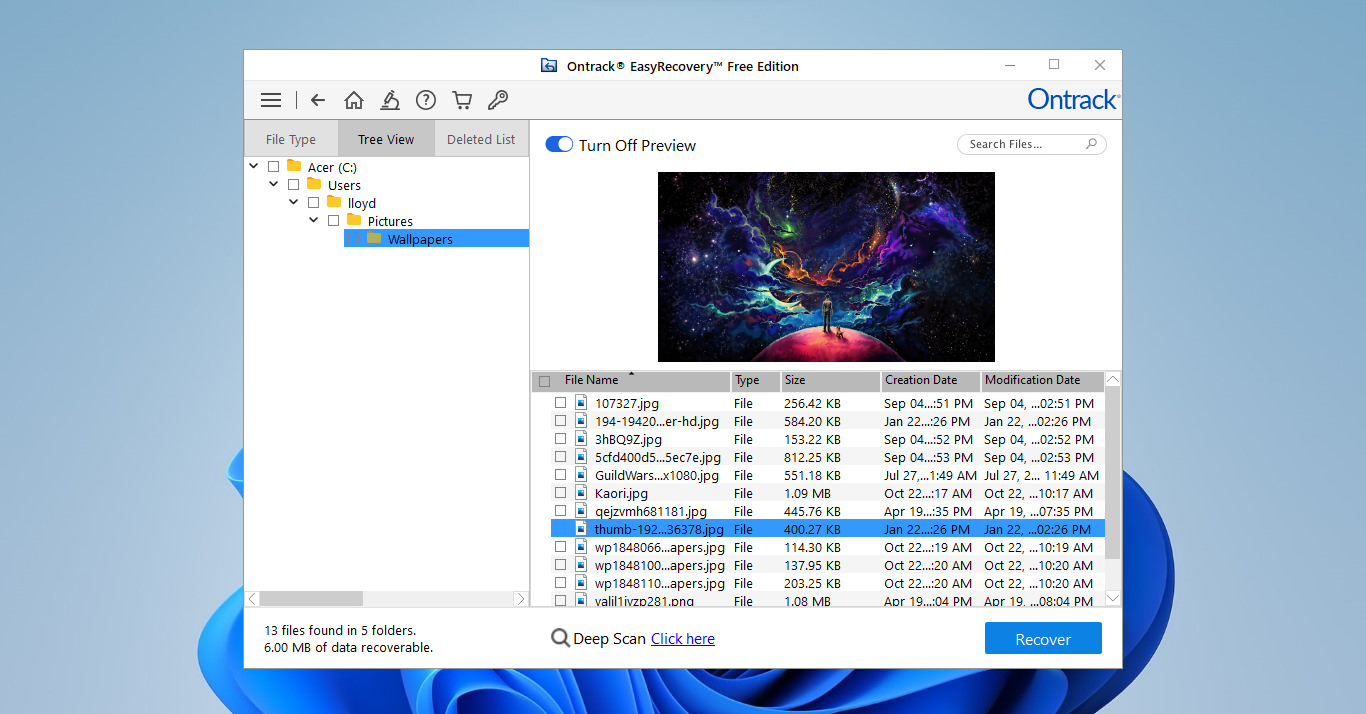Sort by Type column header
The image size is (1366, 714).
[756, 381]
